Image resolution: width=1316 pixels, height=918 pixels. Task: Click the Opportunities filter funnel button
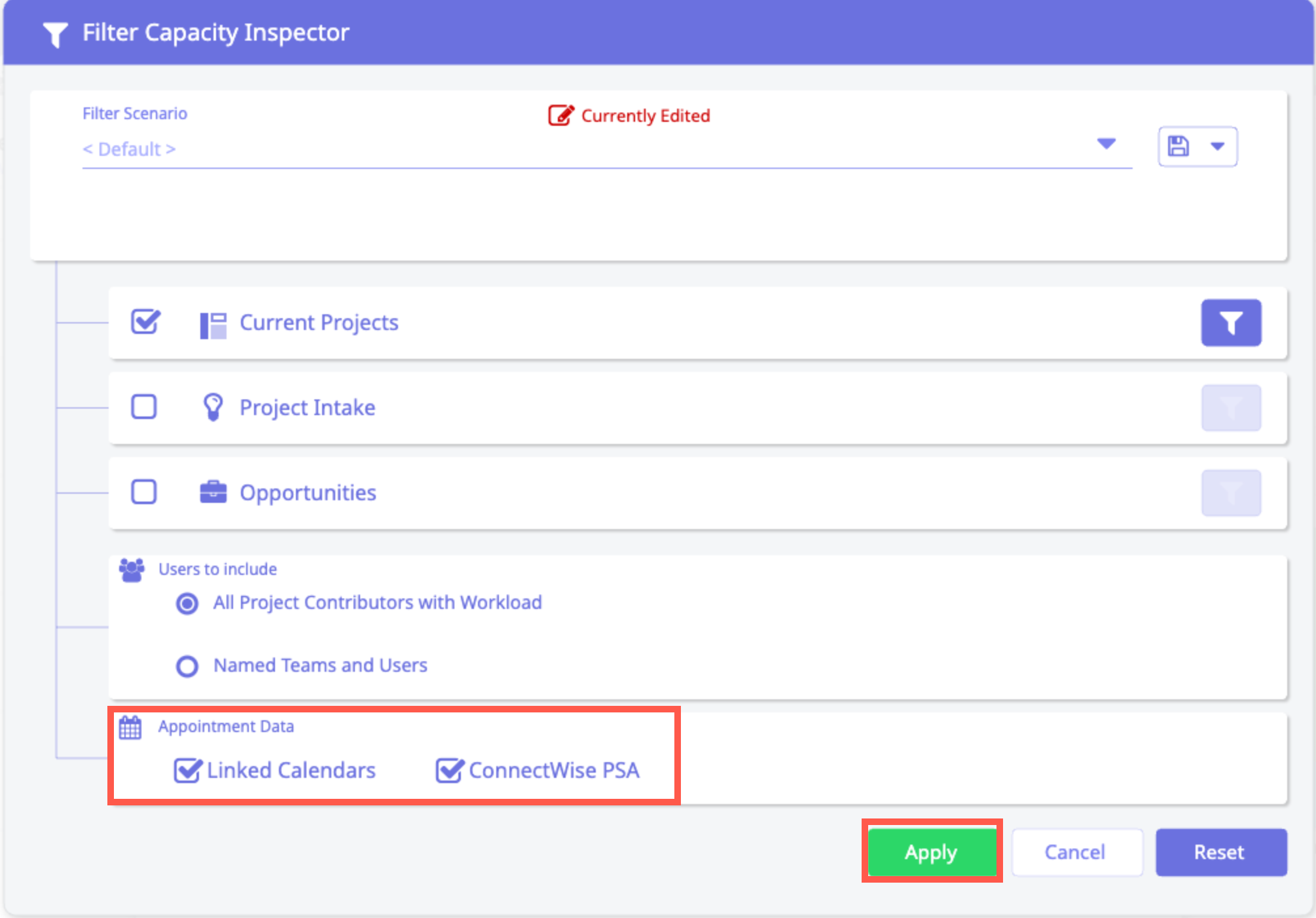point(1231,493)
